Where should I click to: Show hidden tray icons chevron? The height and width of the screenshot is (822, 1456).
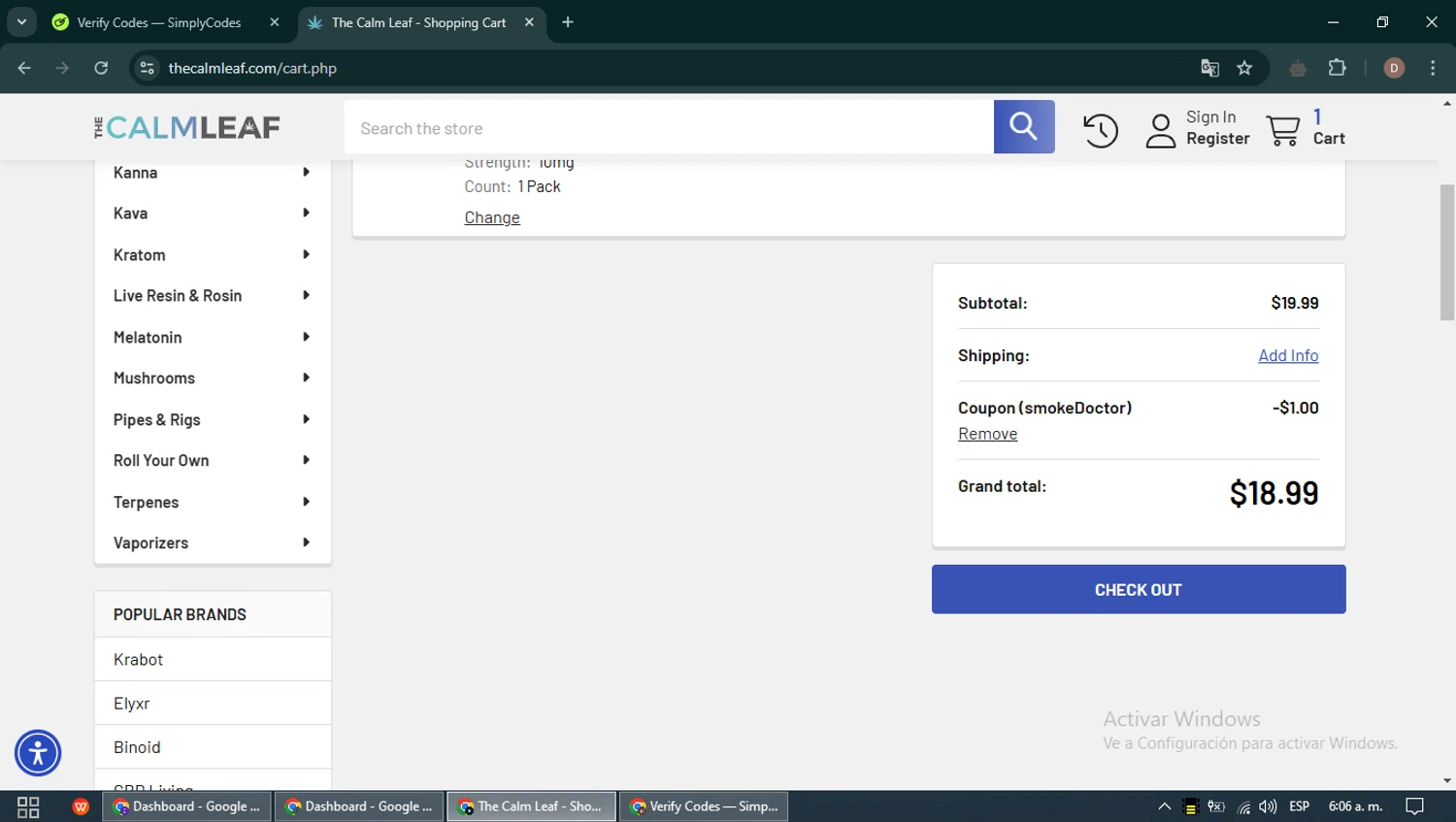[x=1164, y=806]
